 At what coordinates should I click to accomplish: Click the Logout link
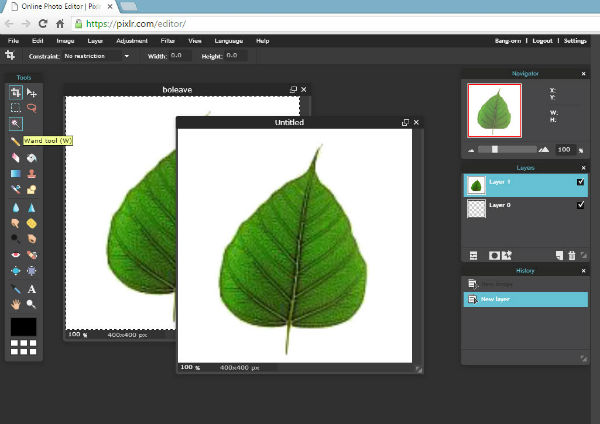pos(542,41)
